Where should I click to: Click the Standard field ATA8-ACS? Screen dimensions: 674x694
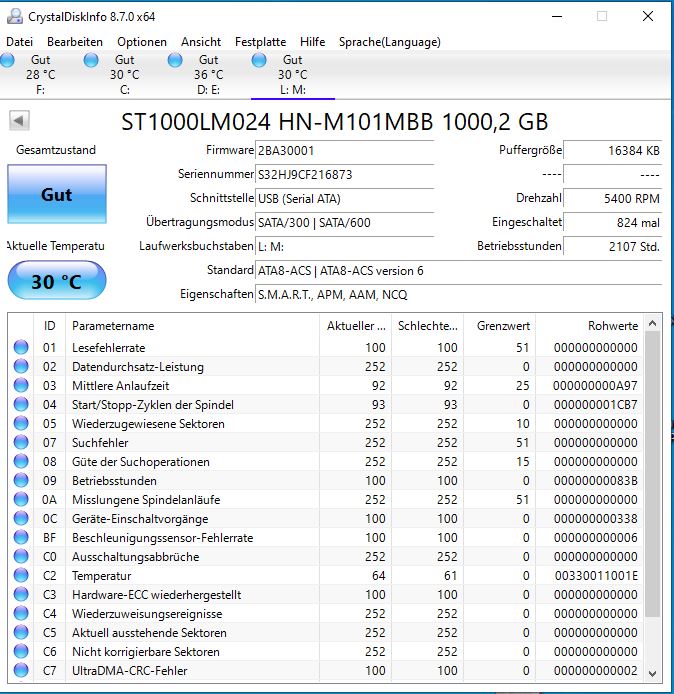pos(458,270)
